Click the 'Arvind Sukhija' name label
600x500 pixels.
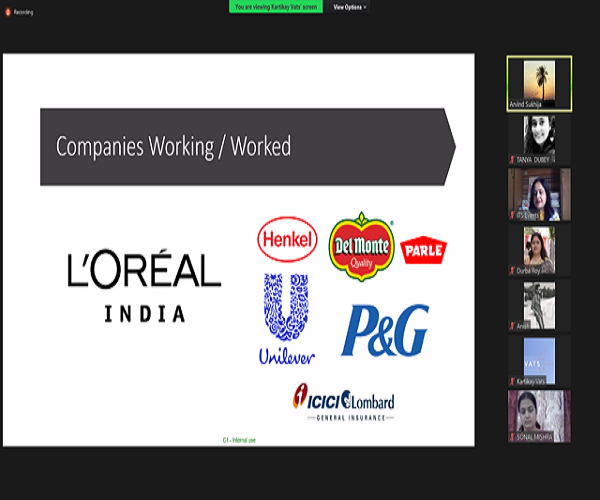click(x=525, y=104)
